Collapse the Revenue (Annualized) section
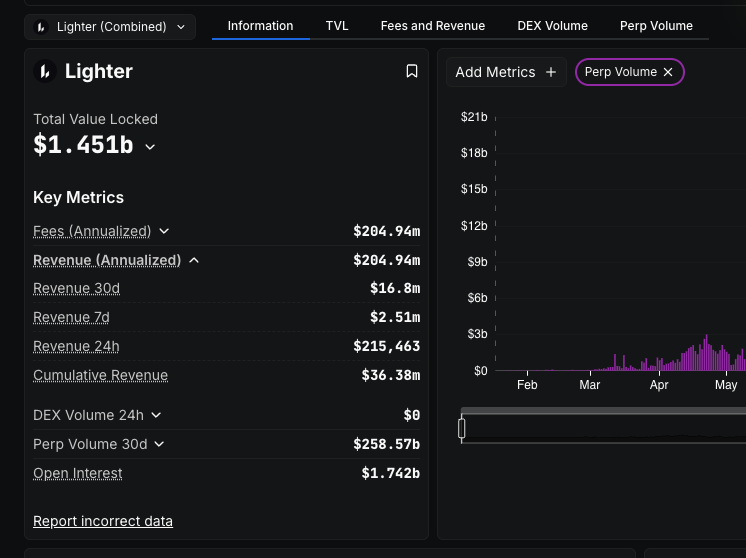The image size is (746, 558). click(194, 260)
